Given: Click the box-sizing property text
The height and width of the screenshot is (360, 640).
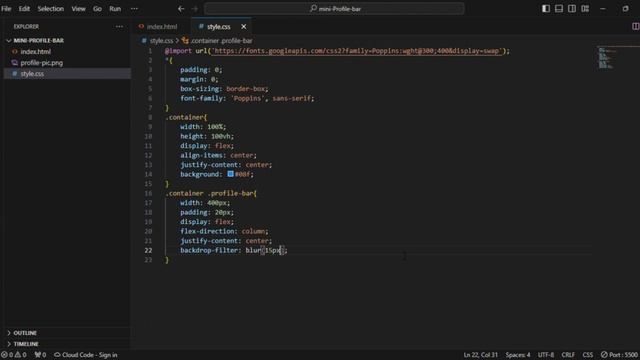Looking at the screenshot, I should click(x=200, y=89).
